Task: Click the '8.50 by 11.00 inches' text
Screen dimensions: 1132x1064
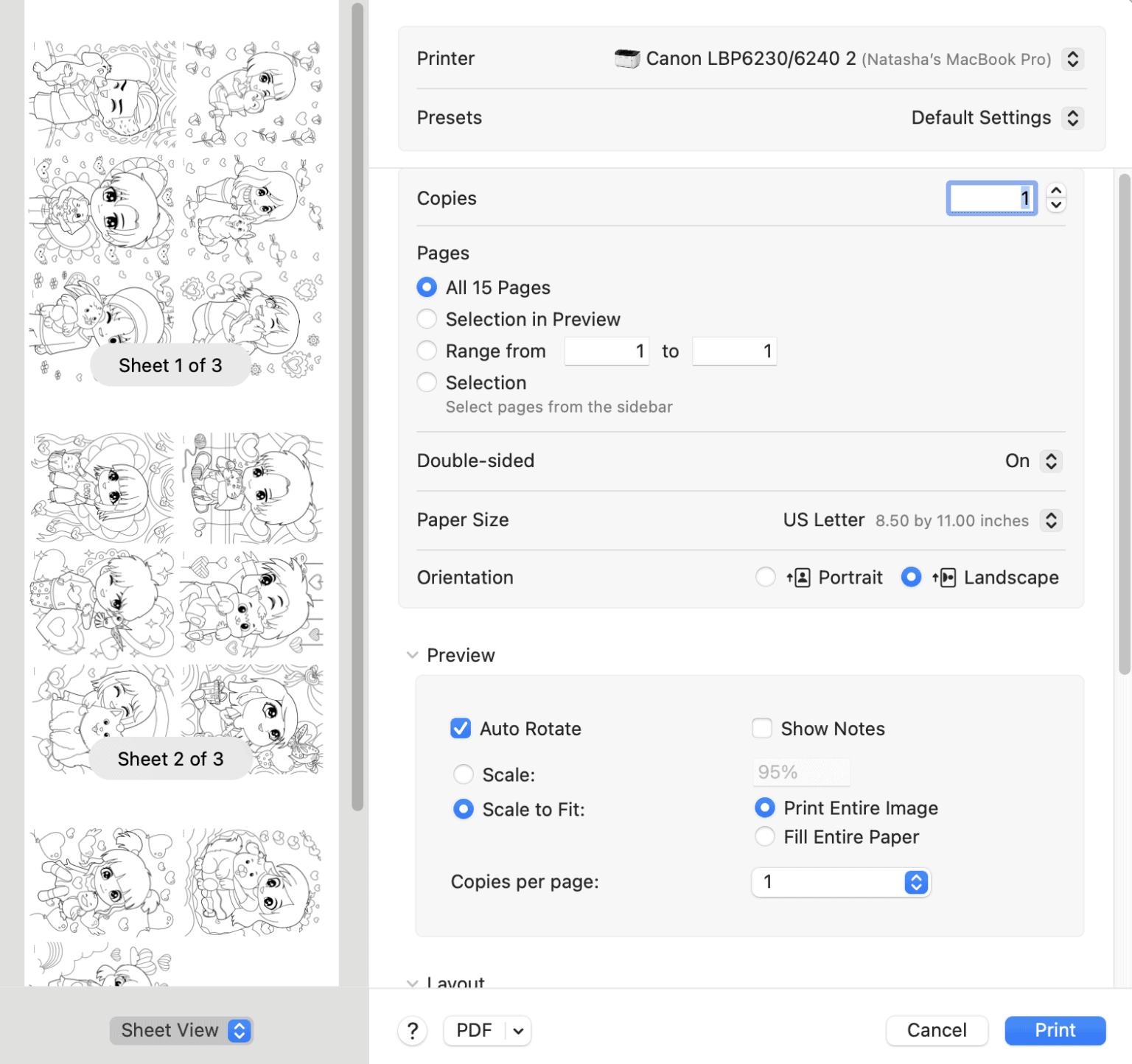Action: click(x=952, y=521)
